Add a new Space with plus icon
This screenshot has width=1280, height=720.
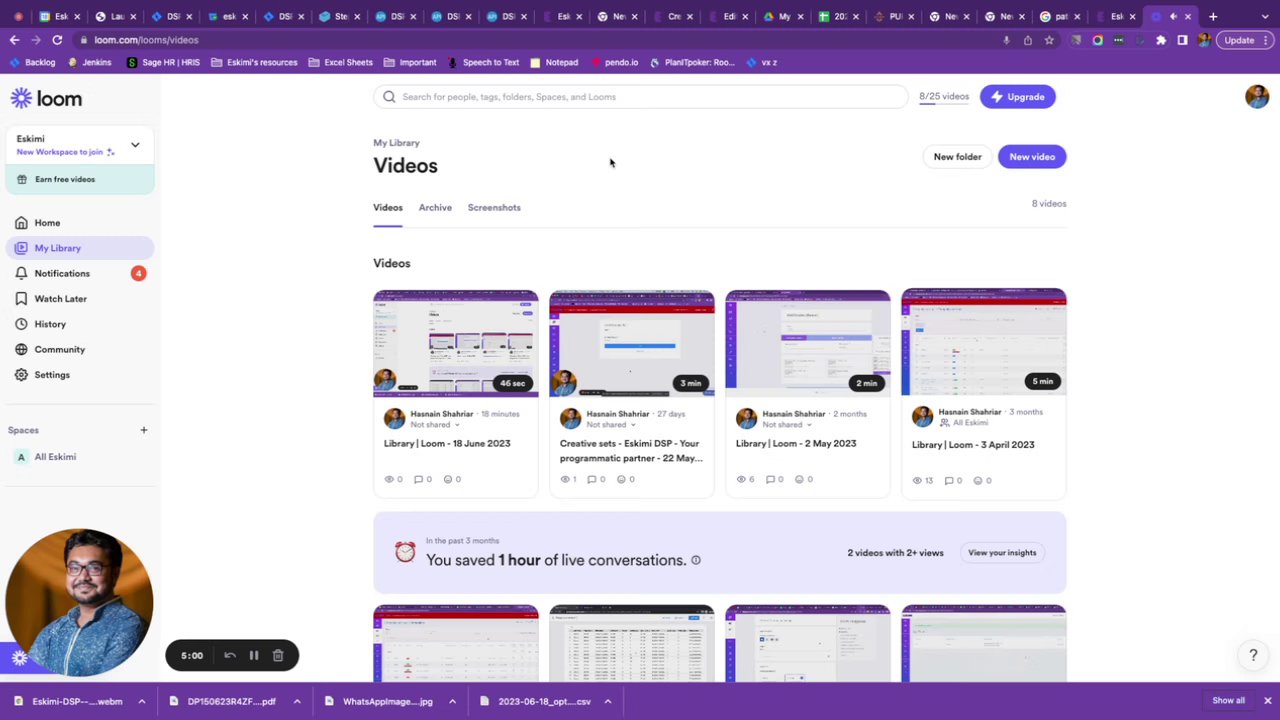[143, 430]
